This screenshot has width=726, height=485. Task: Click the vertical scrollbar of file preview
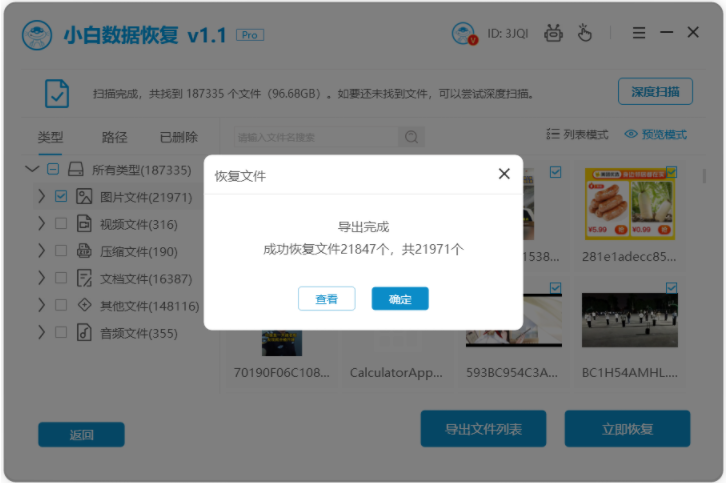coord(704,176)
